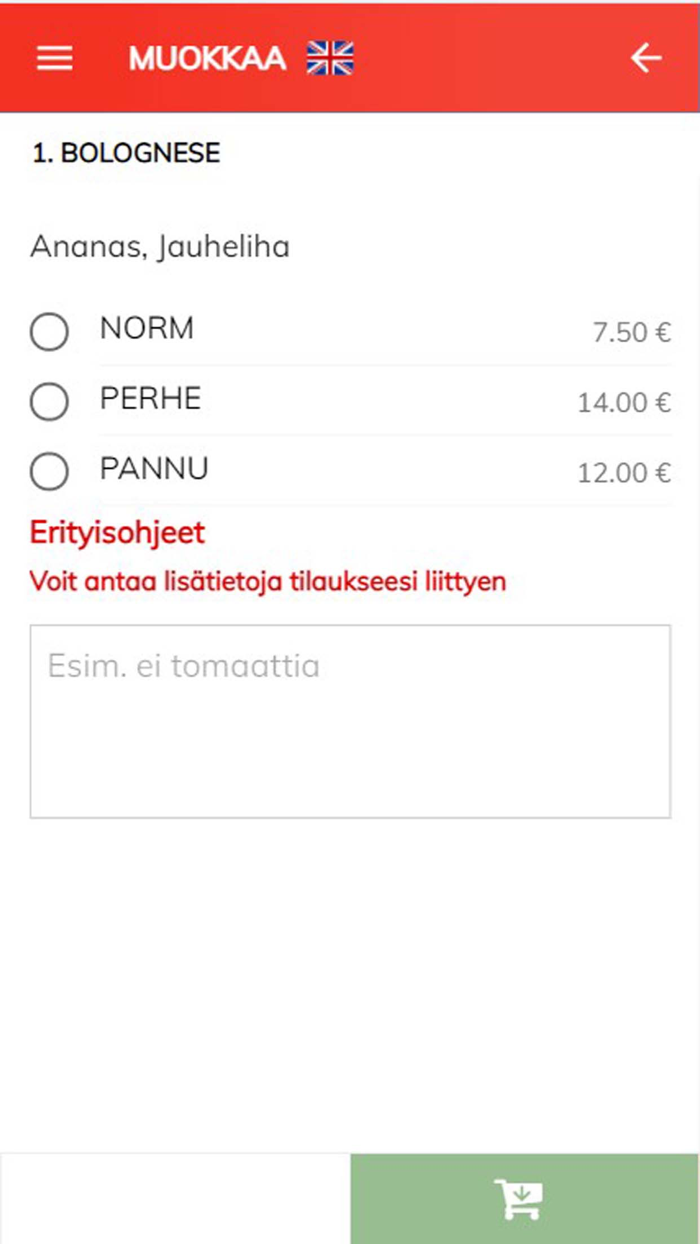Pick the PANNU size radio button
The image size is (700, 1244).
(49, 471)
